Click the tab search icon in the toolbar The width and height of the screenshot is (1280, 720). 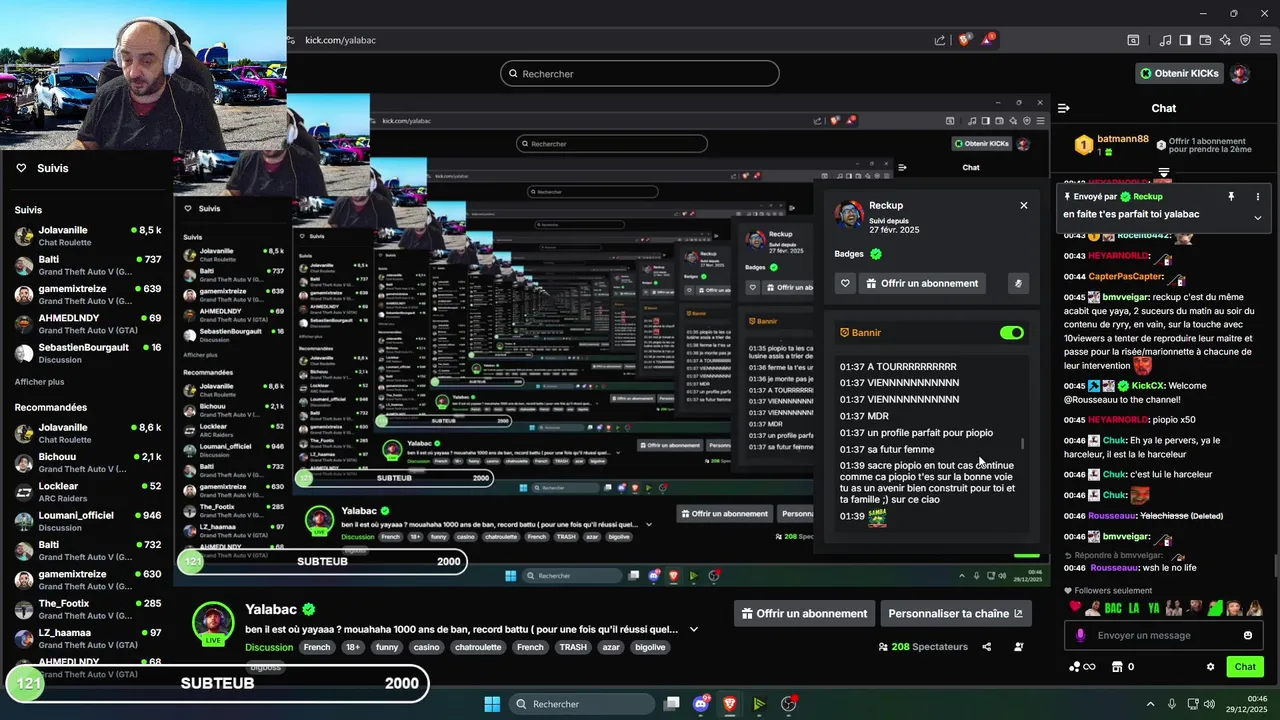(x=1133, y=40)
